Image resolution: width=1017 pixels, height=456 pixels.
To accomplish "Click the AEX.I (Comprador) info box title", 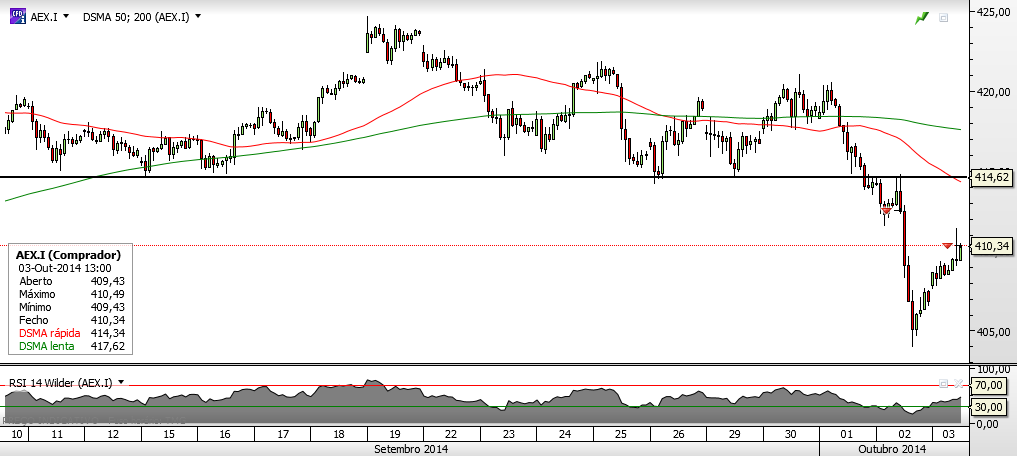I will pyautogui.click(x=68, y=255).
